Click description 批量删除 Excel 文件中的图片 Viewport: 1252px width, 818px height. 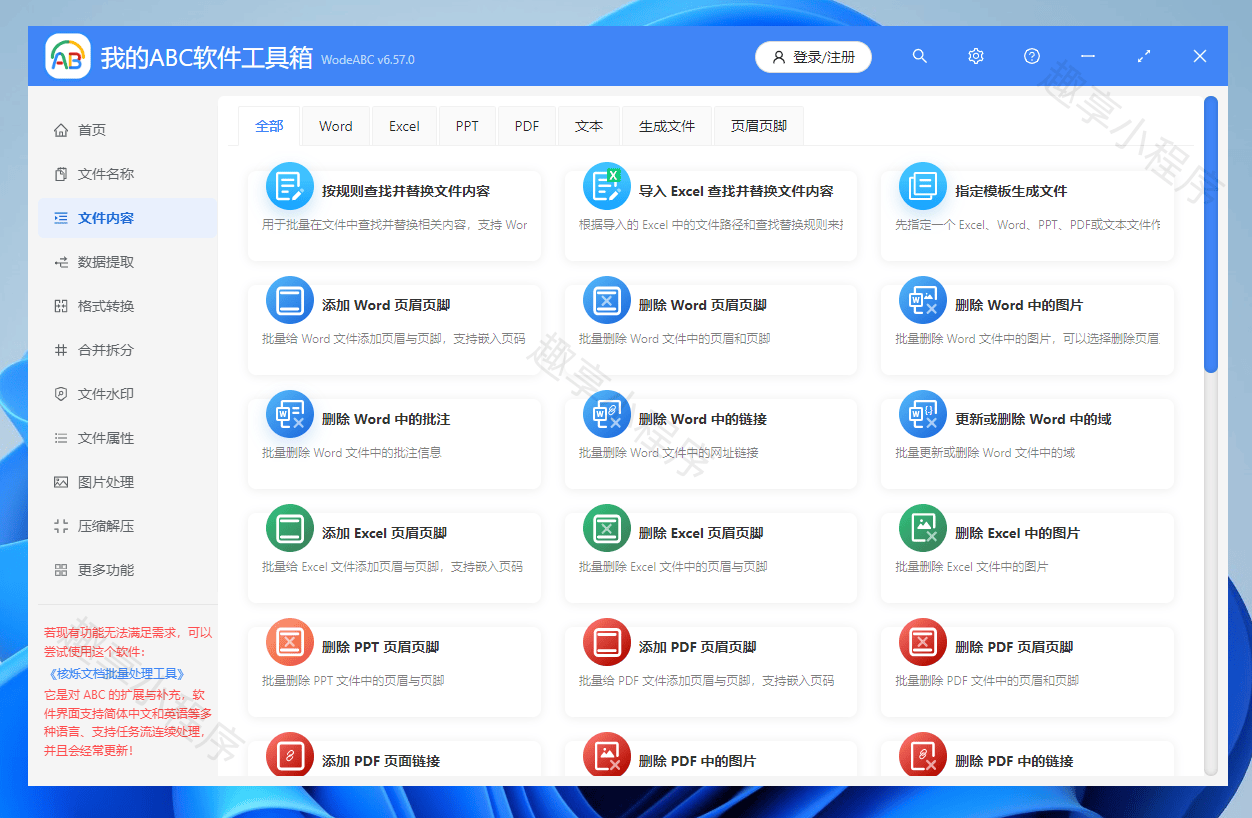click(x=972, y=567)
